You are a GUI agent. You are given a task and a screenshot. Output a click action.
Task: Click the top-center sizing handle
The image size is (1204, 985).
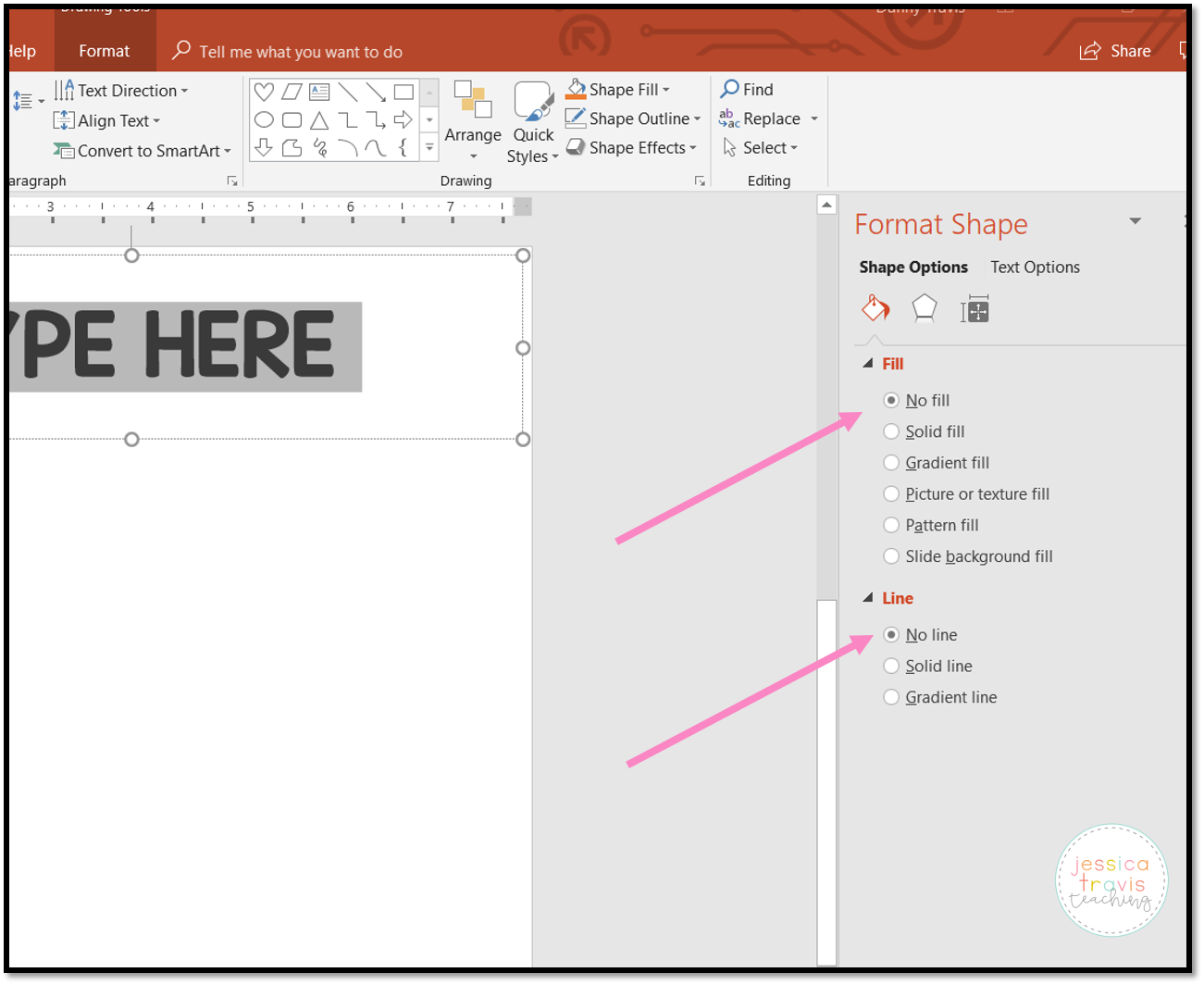pyautogui.click(x=131, y=255)
